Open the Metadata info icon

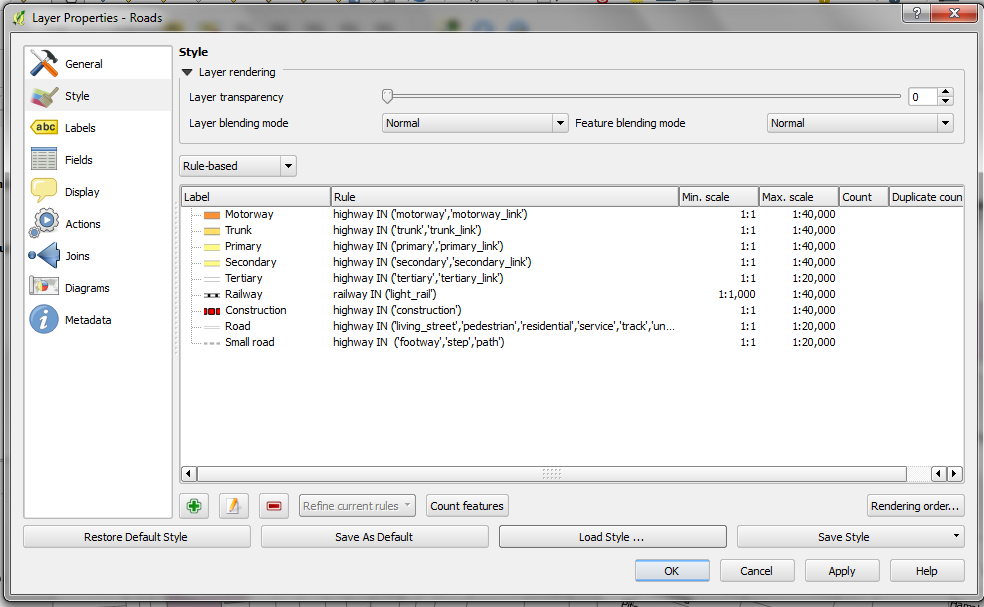[44, 320]
